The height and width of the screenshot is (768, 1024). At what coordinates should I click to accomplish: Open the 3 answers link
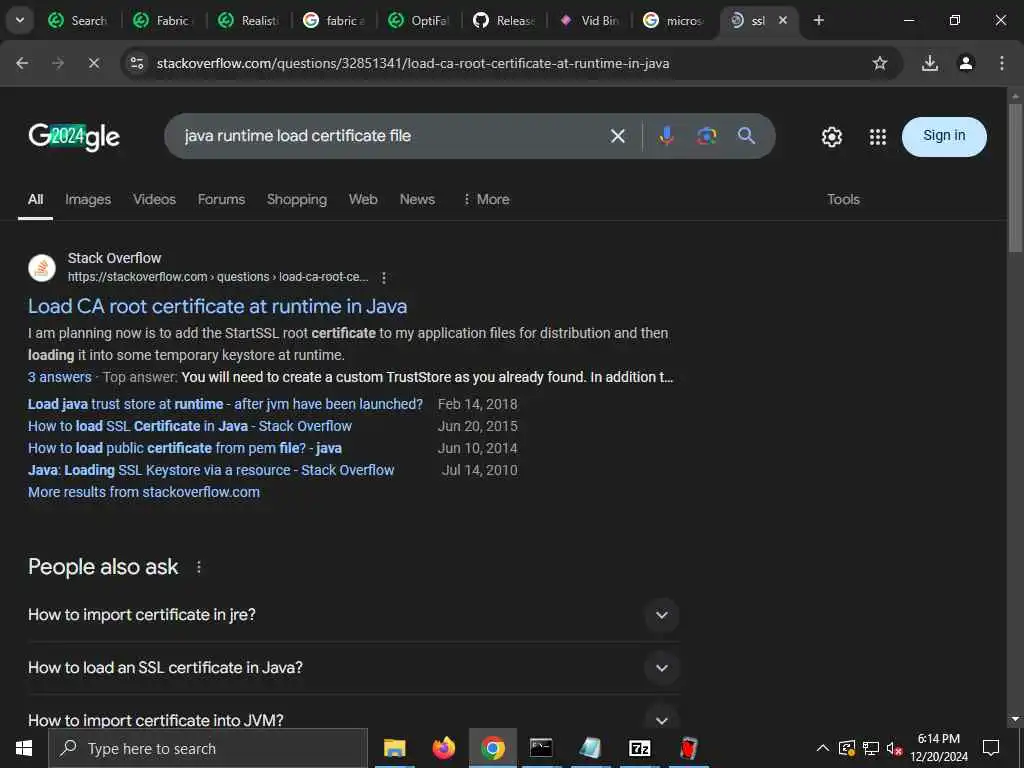point(59,377)
